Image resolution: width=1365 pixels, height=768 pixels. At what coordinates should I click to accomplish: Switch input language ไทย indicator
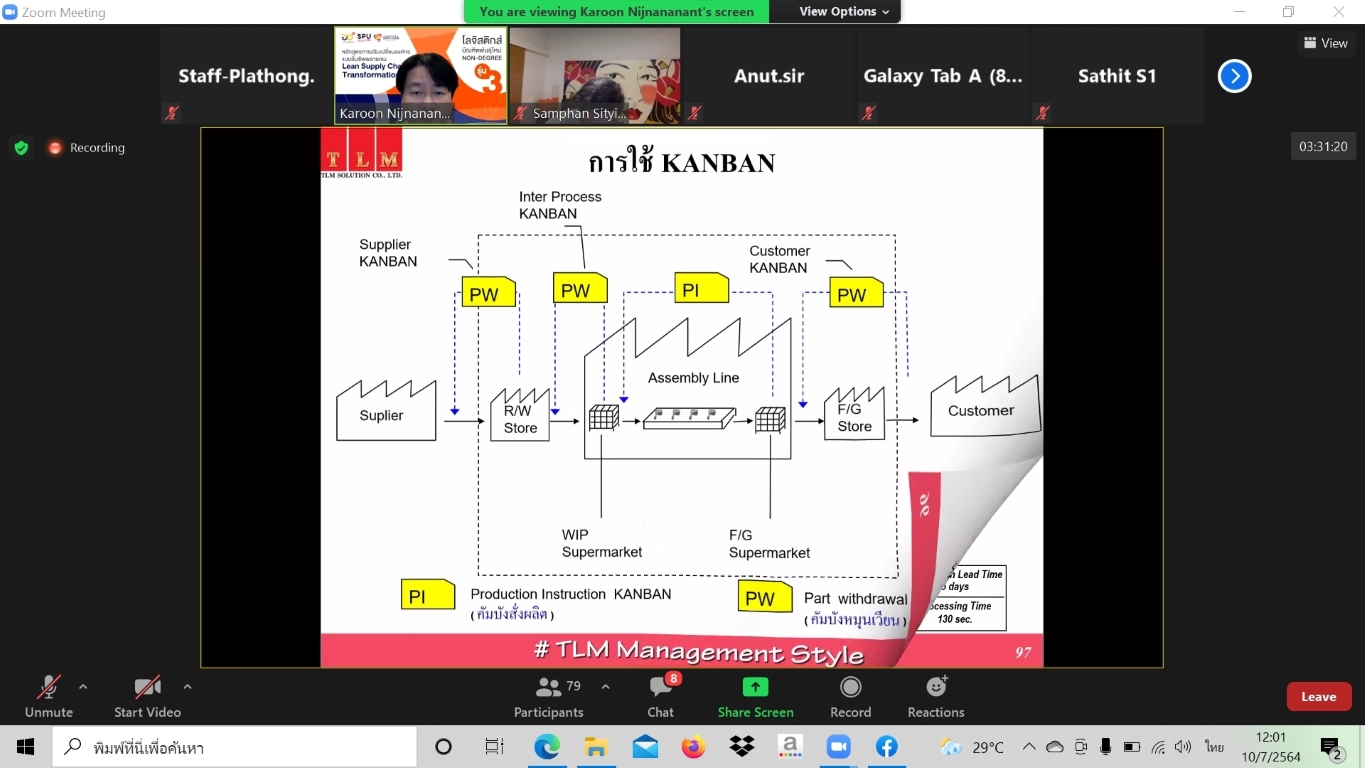[1214, 747]
